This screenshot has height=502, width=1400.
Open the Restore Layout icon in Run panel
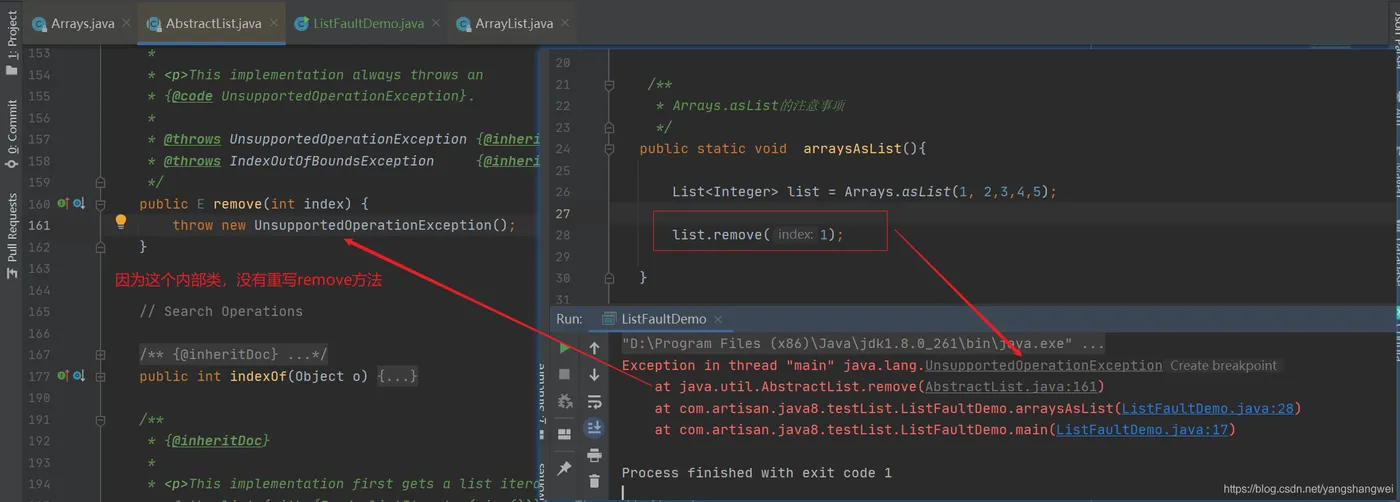point(564,434)
